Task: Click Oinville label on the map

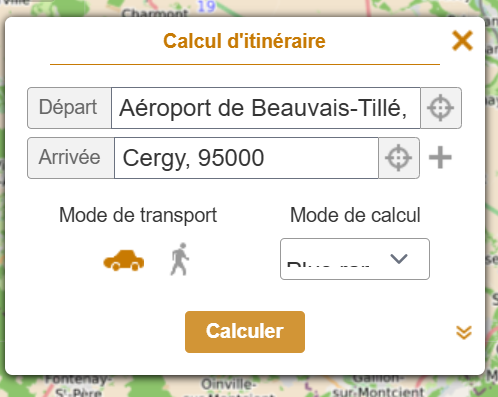Action: tap(228, 384)
